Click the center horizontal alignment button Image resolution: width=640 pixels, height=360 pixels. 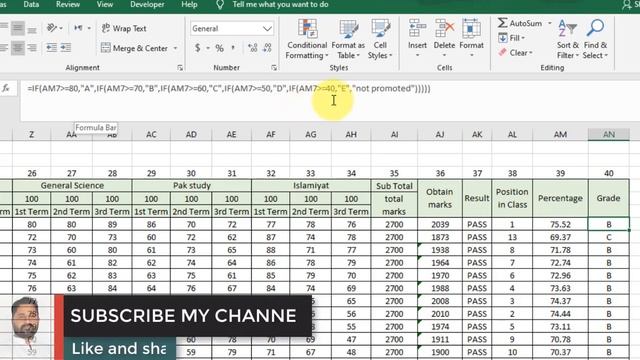pyautogui.click(x=18, y=48)
